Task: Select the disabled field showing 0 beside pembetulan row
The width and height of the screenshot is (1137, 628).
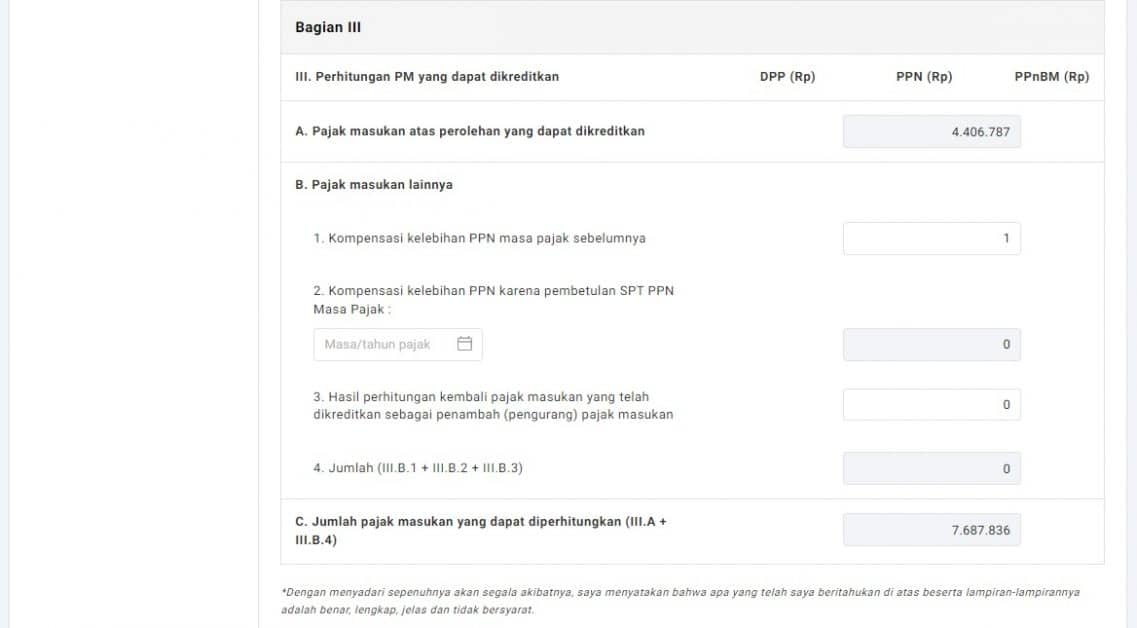Action: point(931,344)
